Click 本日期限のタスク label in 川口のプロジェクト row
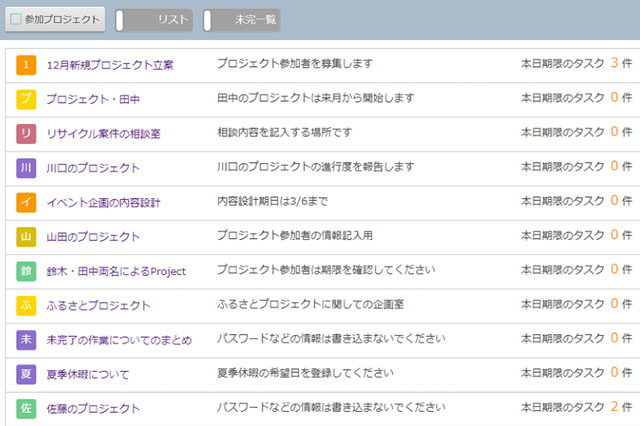 point(562,166)
